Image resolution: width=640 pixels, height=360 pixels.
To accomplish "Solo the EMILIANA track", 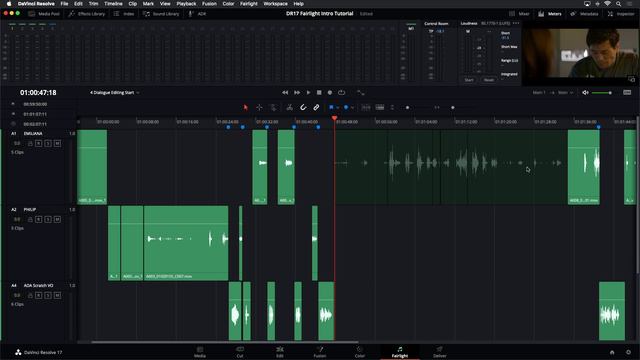I will tap(48, 143).
